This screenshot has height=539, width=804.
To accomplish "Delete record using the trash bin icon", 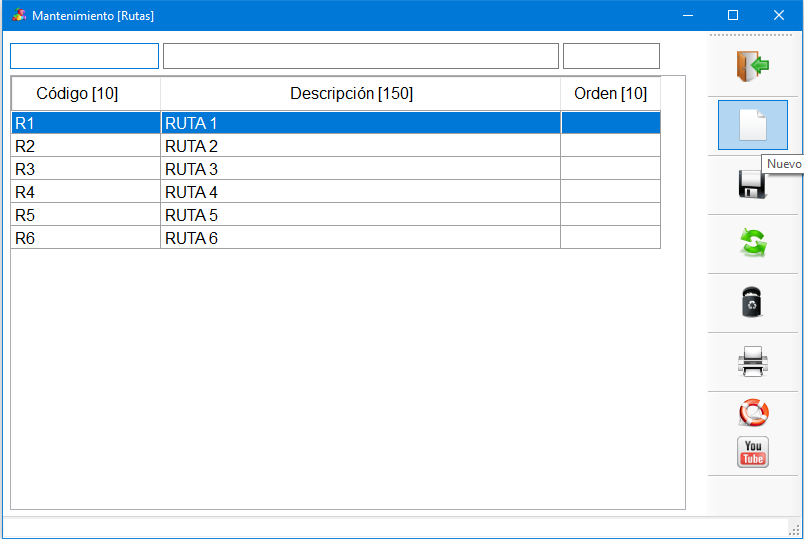I will point(752,302).
